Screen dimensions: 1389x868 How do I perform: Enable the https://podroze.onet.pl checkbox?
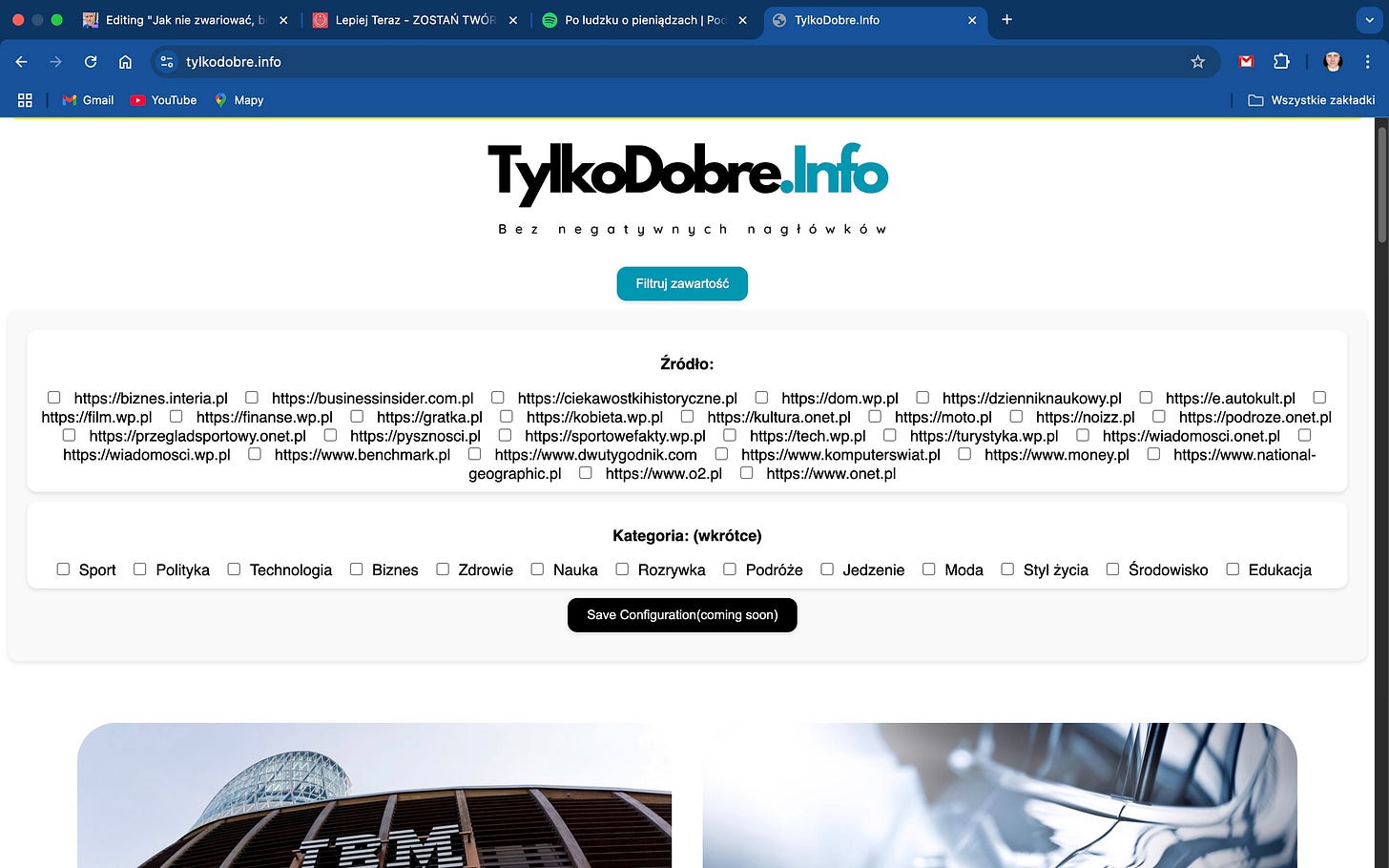tap(1159, 416)
